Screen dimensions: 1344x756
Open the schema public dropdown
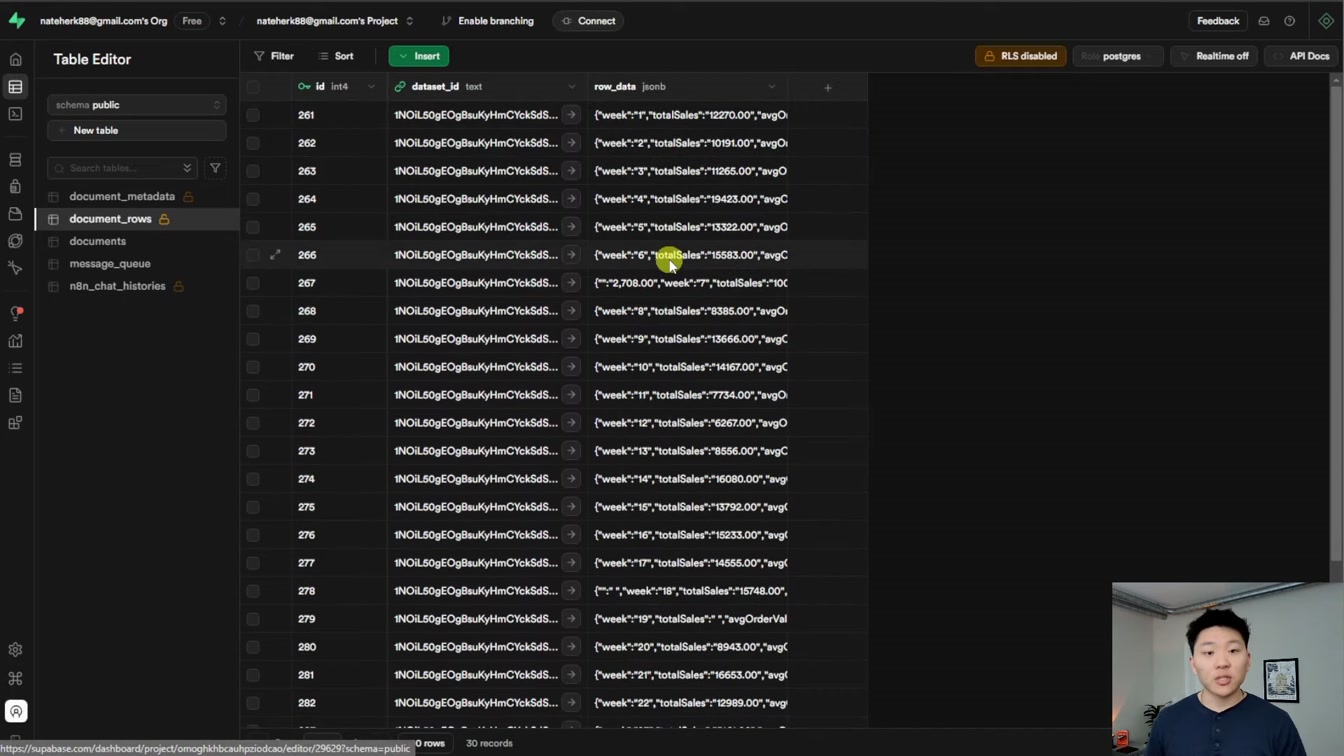click(x=137, y=105)
